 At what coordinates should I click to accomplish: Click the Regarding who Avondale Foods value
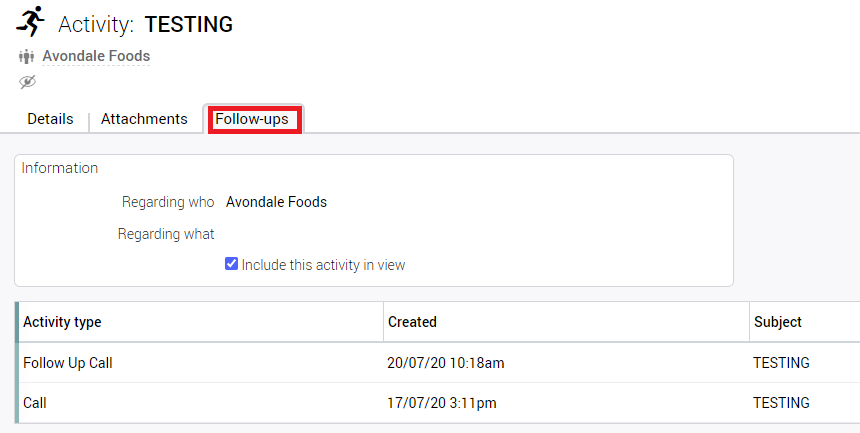276,202
